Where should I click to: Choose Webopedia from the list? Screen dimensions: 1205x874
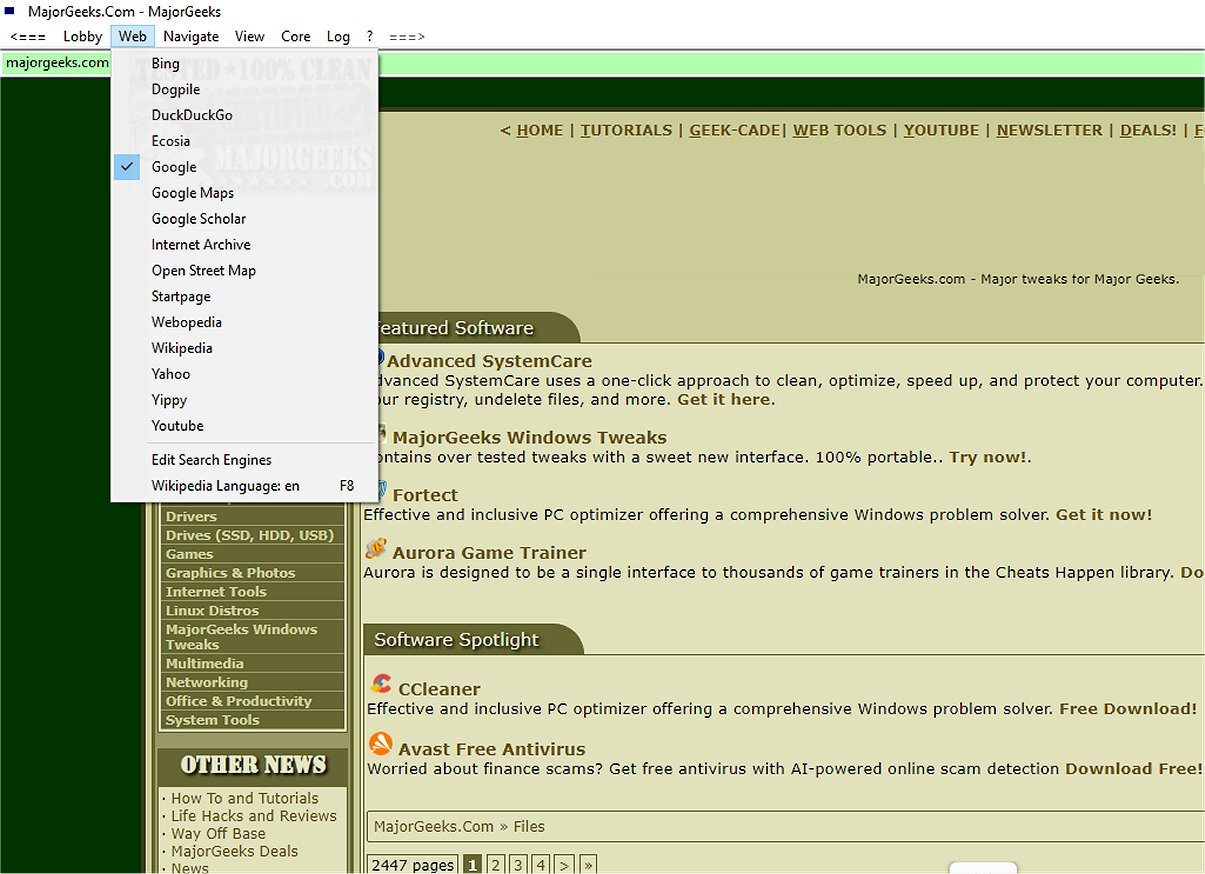[245, 323]
